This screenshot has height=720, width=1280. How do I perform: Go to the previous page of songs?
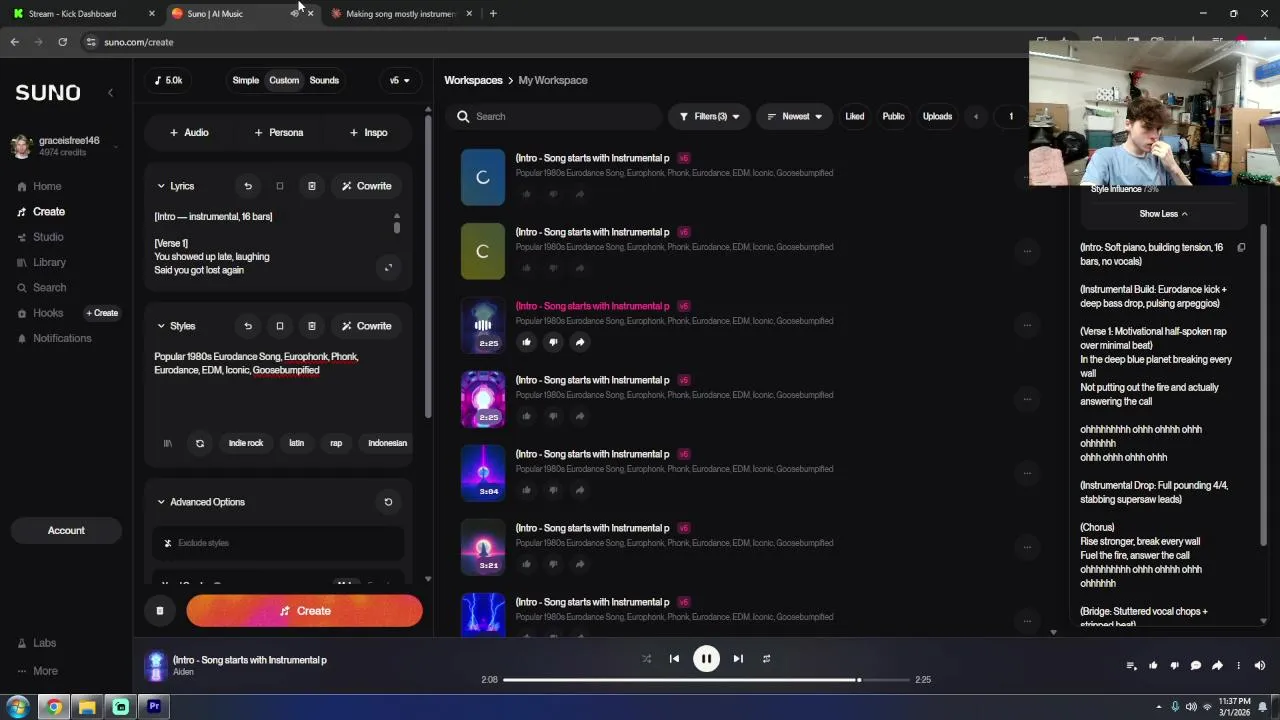tap(976, 116)
